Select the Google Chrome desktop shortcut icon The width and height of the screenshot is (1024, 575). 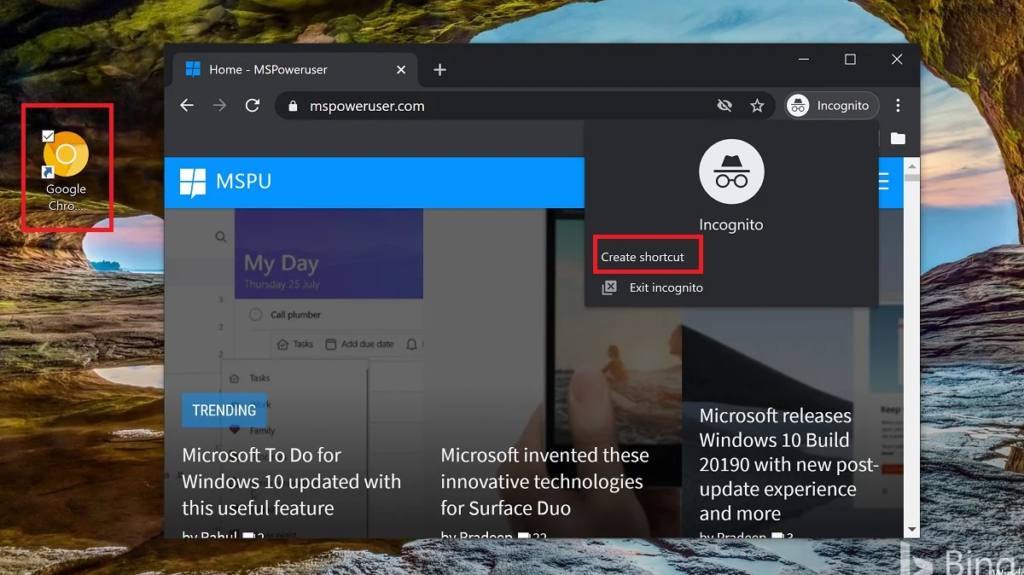point(66,154)
